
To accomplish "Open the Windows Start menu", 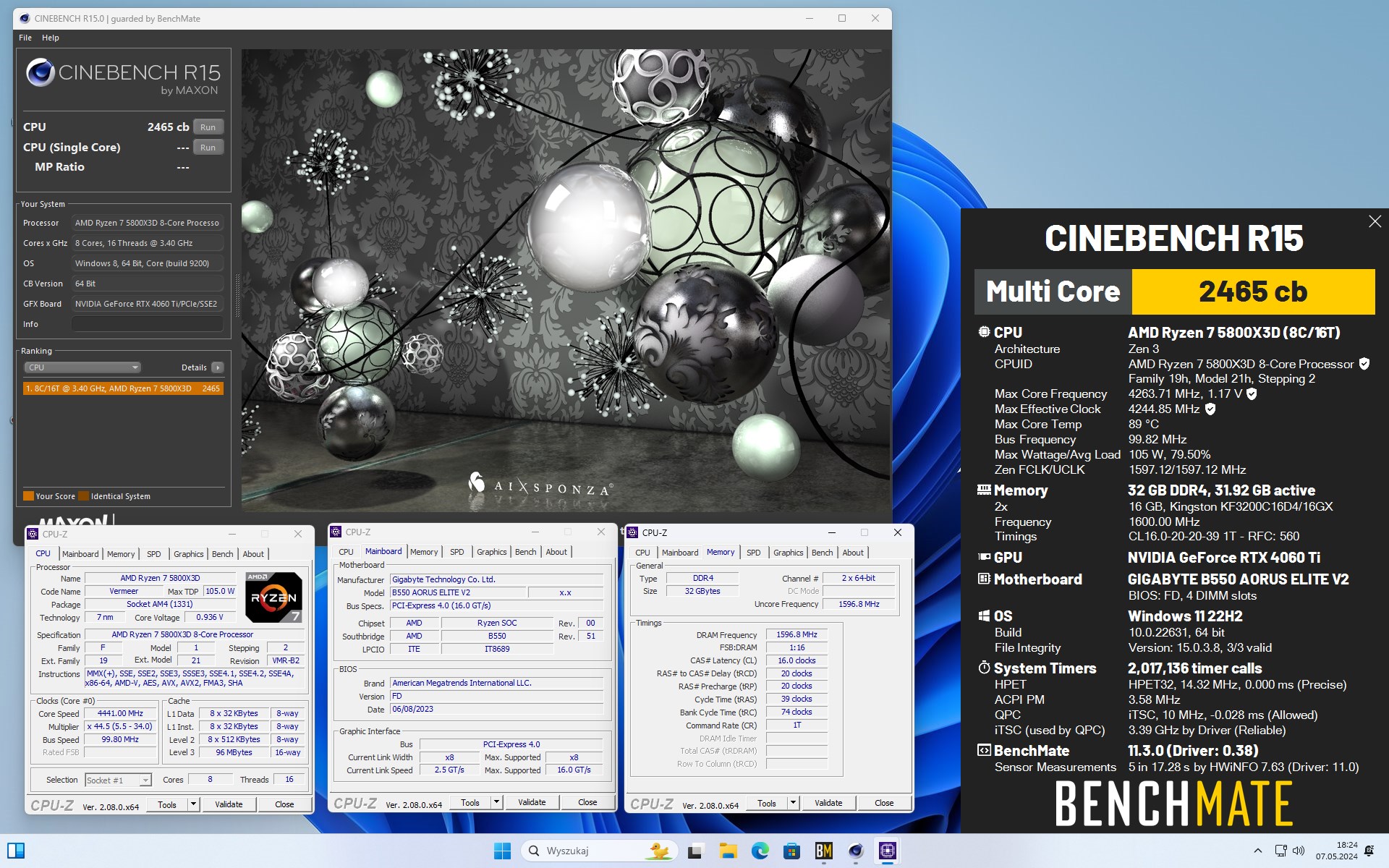I will pos(502,851).
